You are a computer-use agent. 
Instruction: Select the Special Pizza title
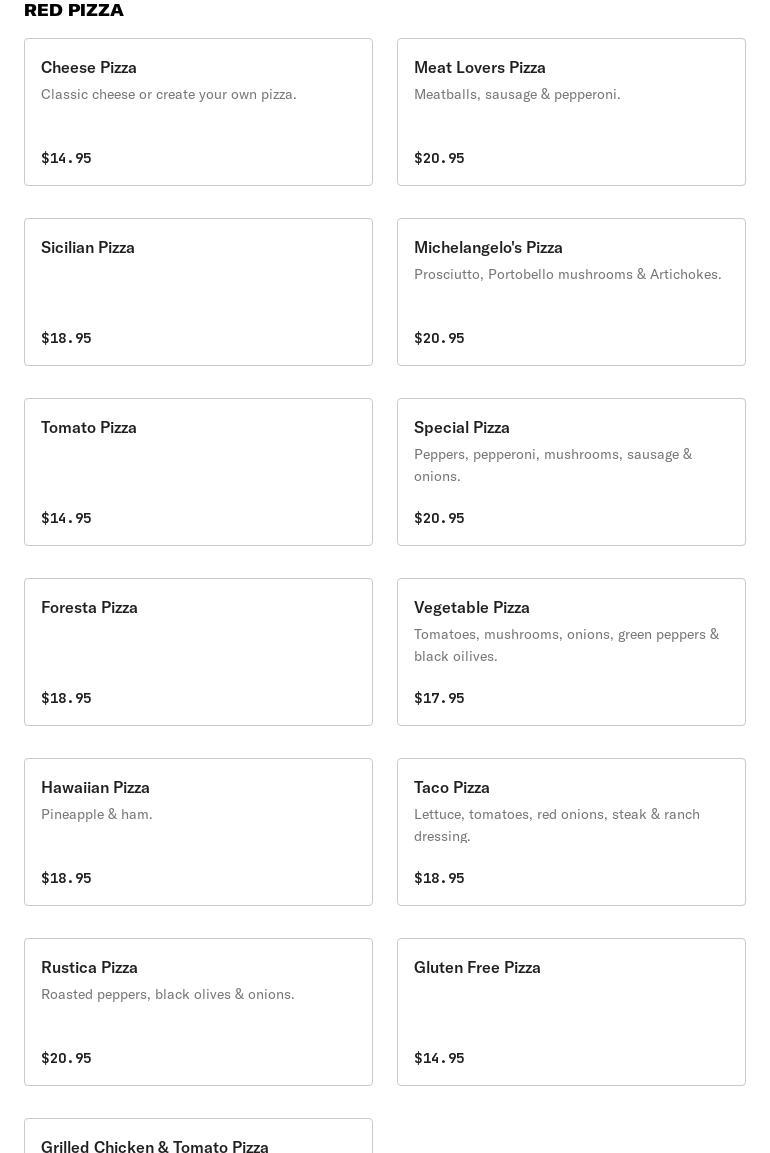coord(462,427)
